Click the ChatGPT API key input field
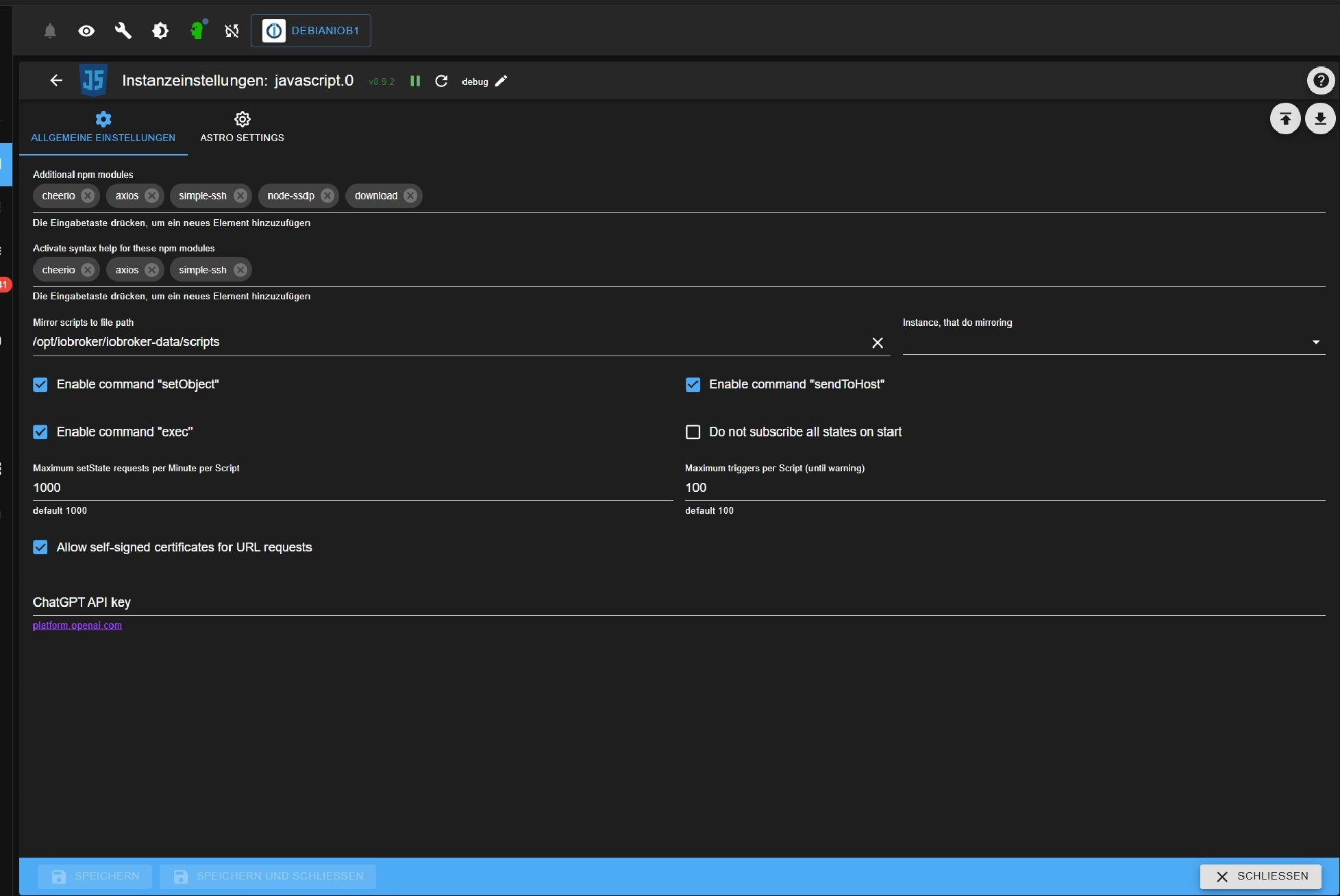Screen dimensions: 1340x896 coord(678,602)
